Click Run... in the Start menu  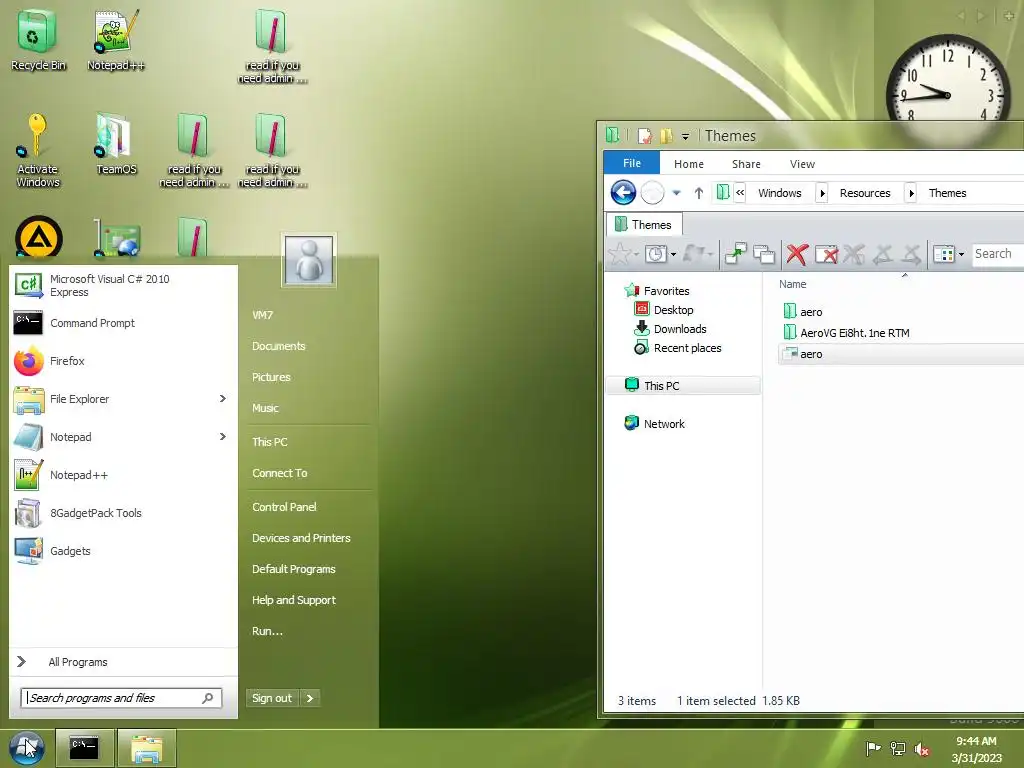(x=267, y=631)
